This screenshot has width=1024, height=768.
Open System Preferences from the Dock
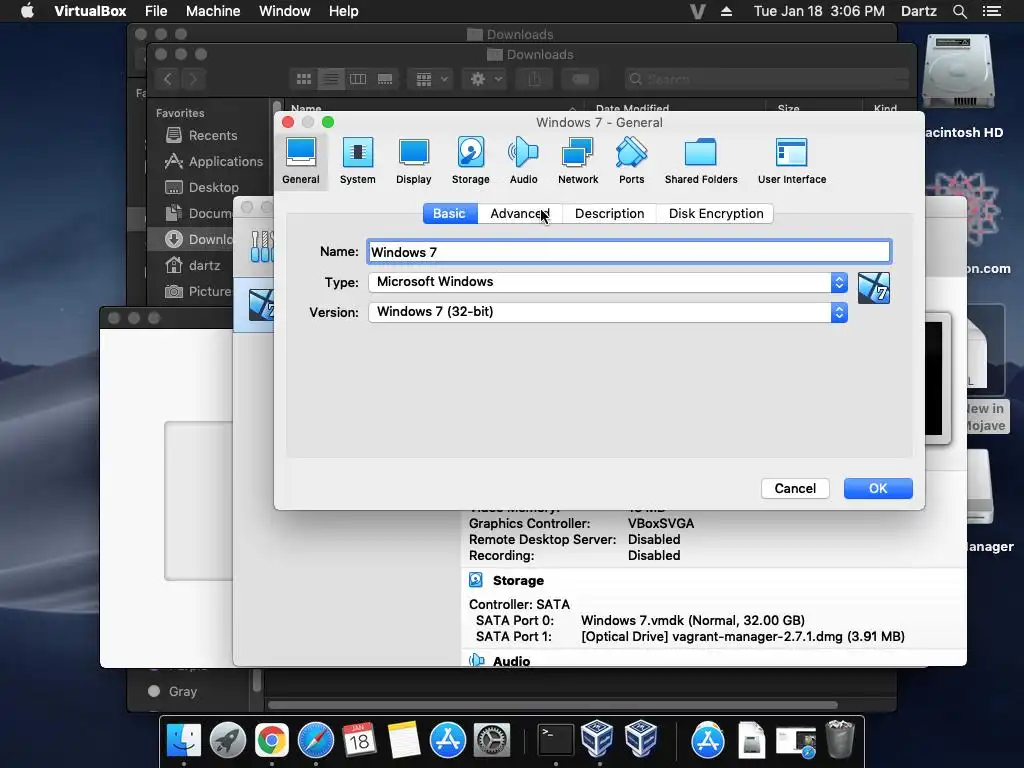click(491, 741)
